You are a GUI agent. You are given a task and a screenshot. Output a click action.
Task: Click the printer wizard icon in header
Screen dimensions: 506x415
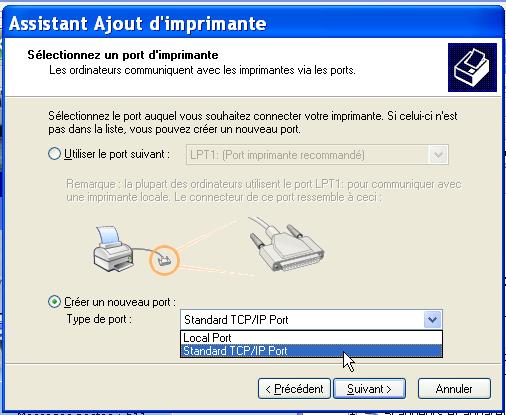click(x=472, y=67)
